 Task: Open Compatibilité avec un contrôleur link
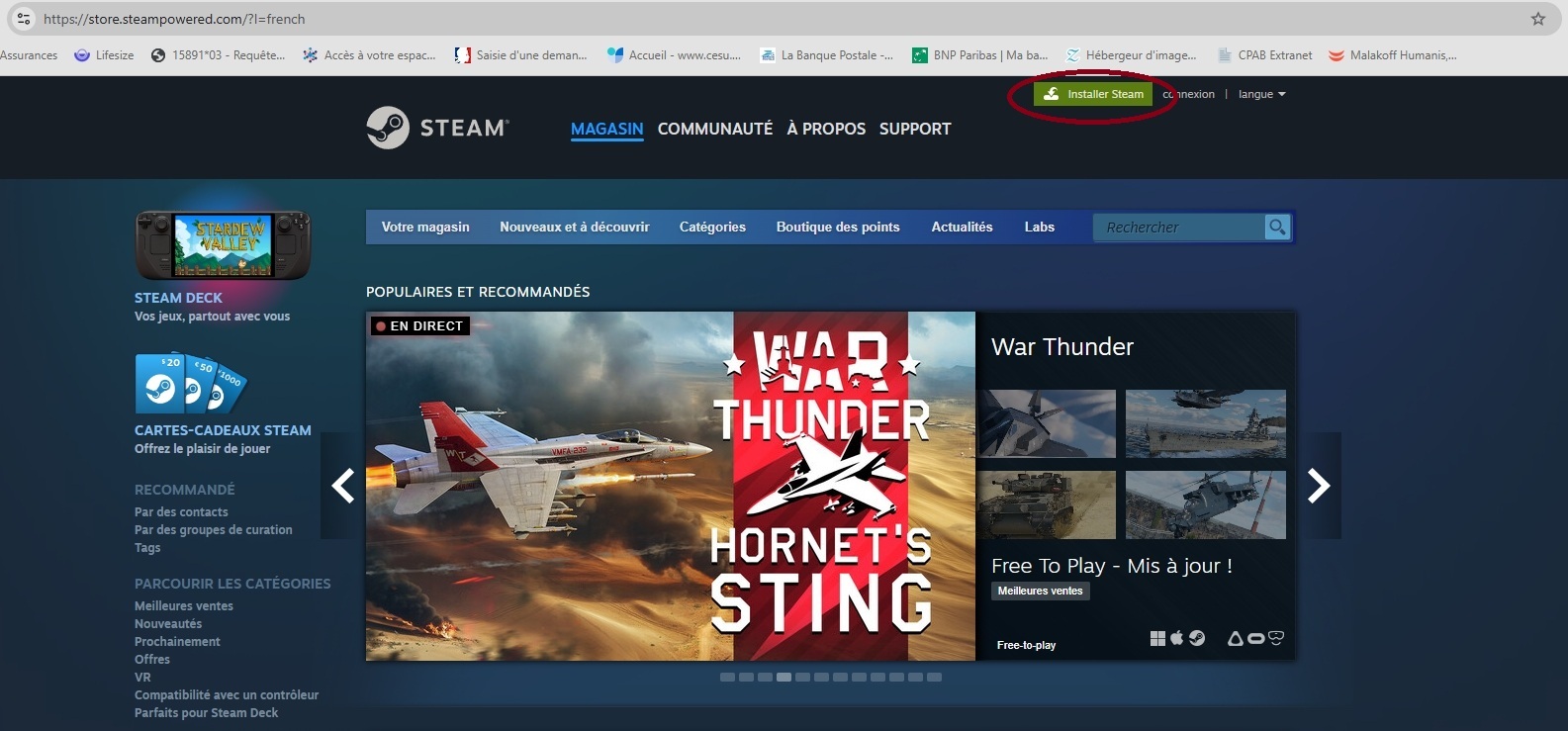pos(227,695)
